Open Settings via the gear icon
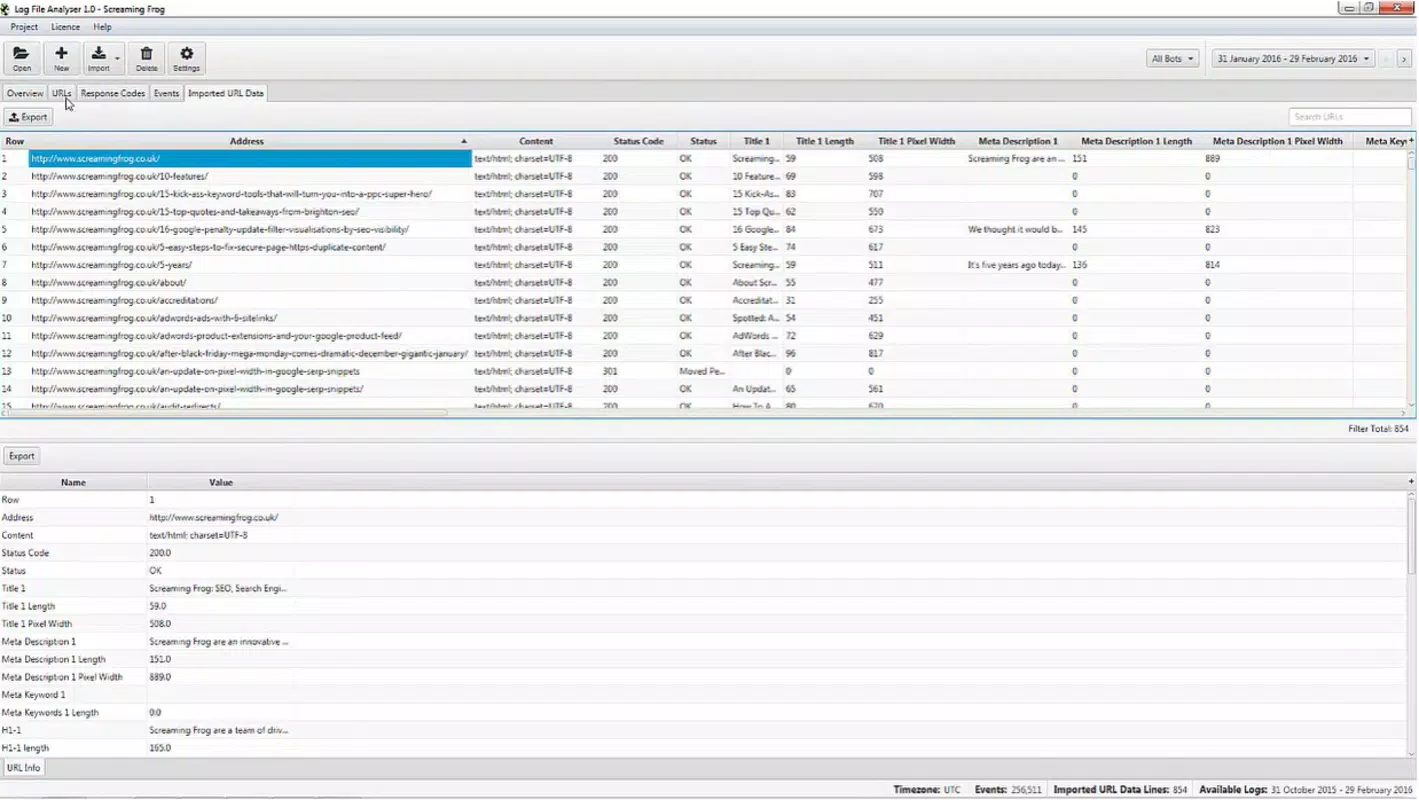 pos(187,58)
